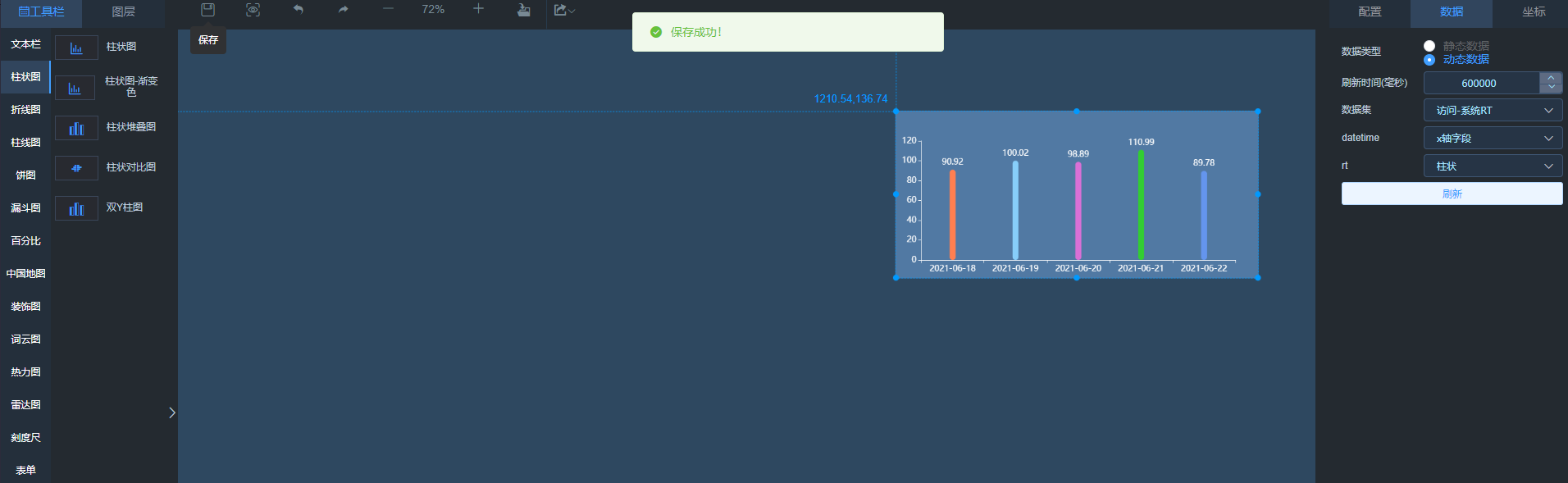Select the 静态数据 radio button
1568x483 pixels.
(x=1429, y=46)
